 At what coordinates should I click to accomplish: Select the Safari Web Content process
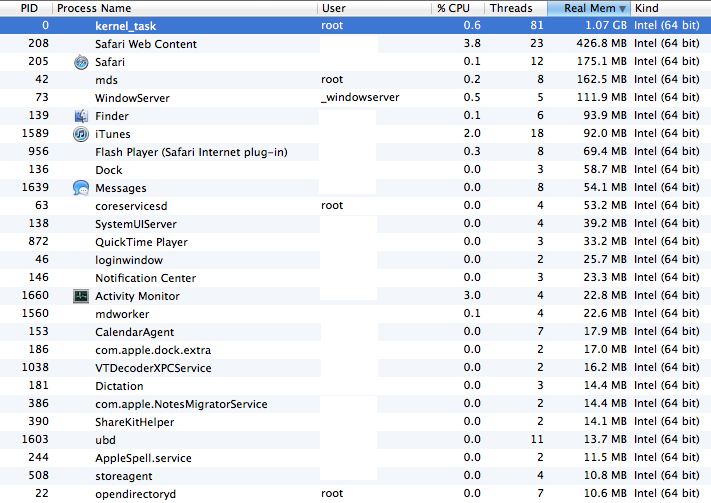(356, 44)
